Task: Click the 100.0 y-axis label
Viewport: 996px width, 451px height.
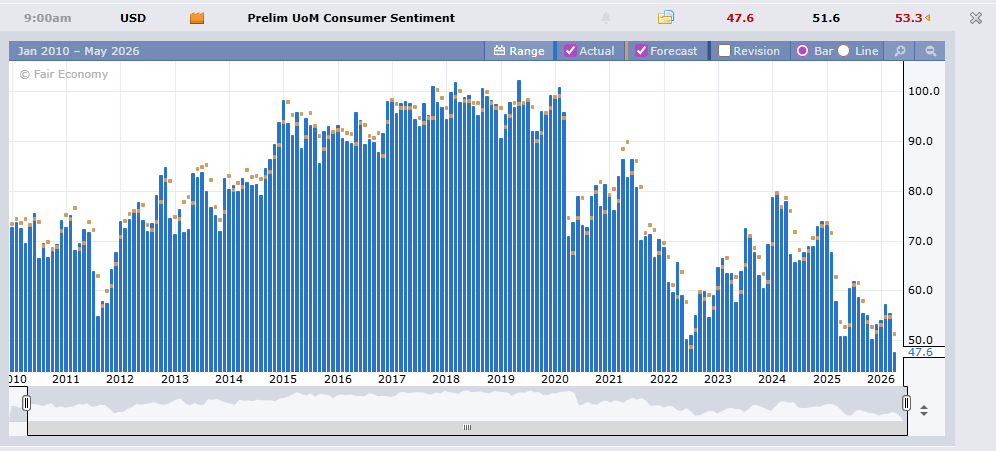Action: coord(924,91)
